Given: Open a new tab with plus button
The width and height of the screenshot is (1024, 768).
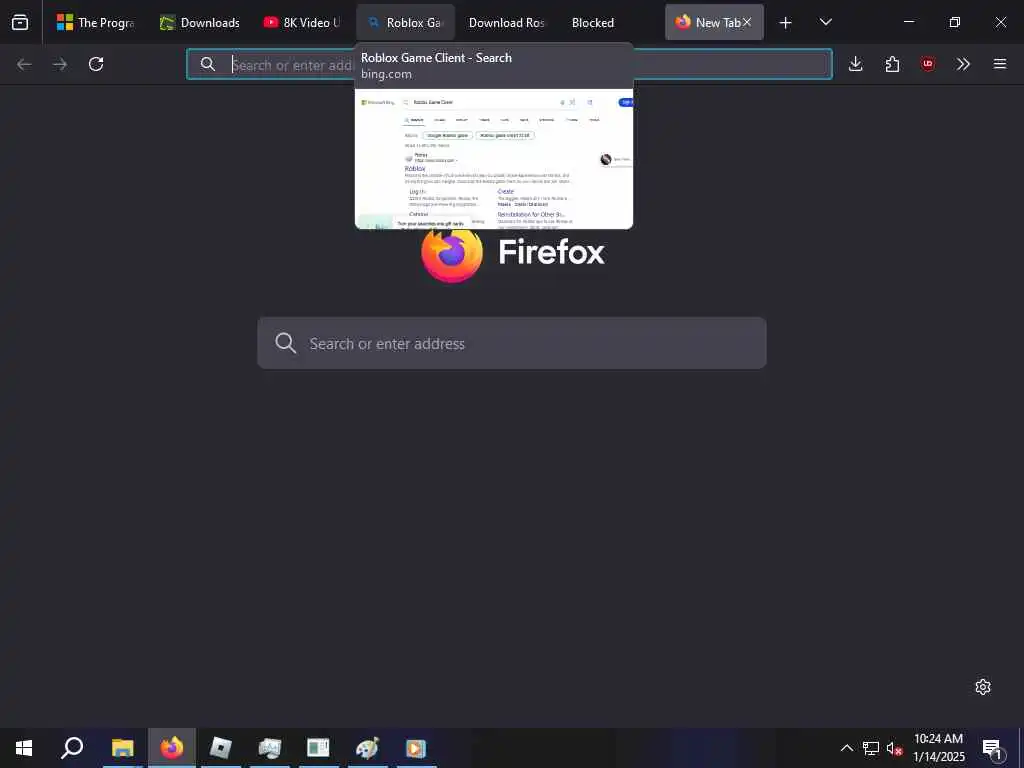Looking at the screenshot, I should [786, 23].
